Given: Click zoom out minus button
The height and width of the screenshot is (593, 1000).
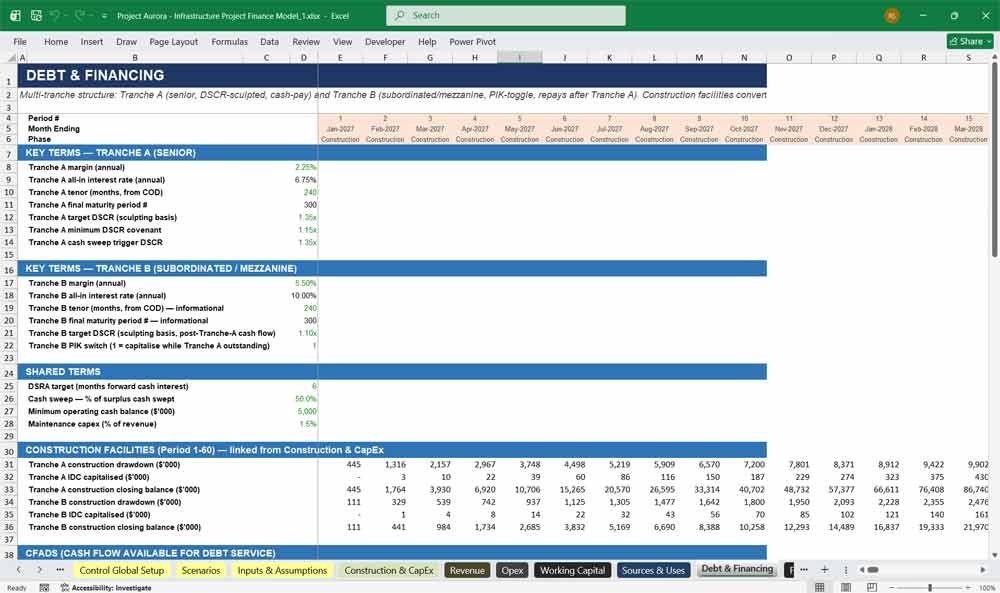Looking at the screenshot, I should (x=892, y=587).
